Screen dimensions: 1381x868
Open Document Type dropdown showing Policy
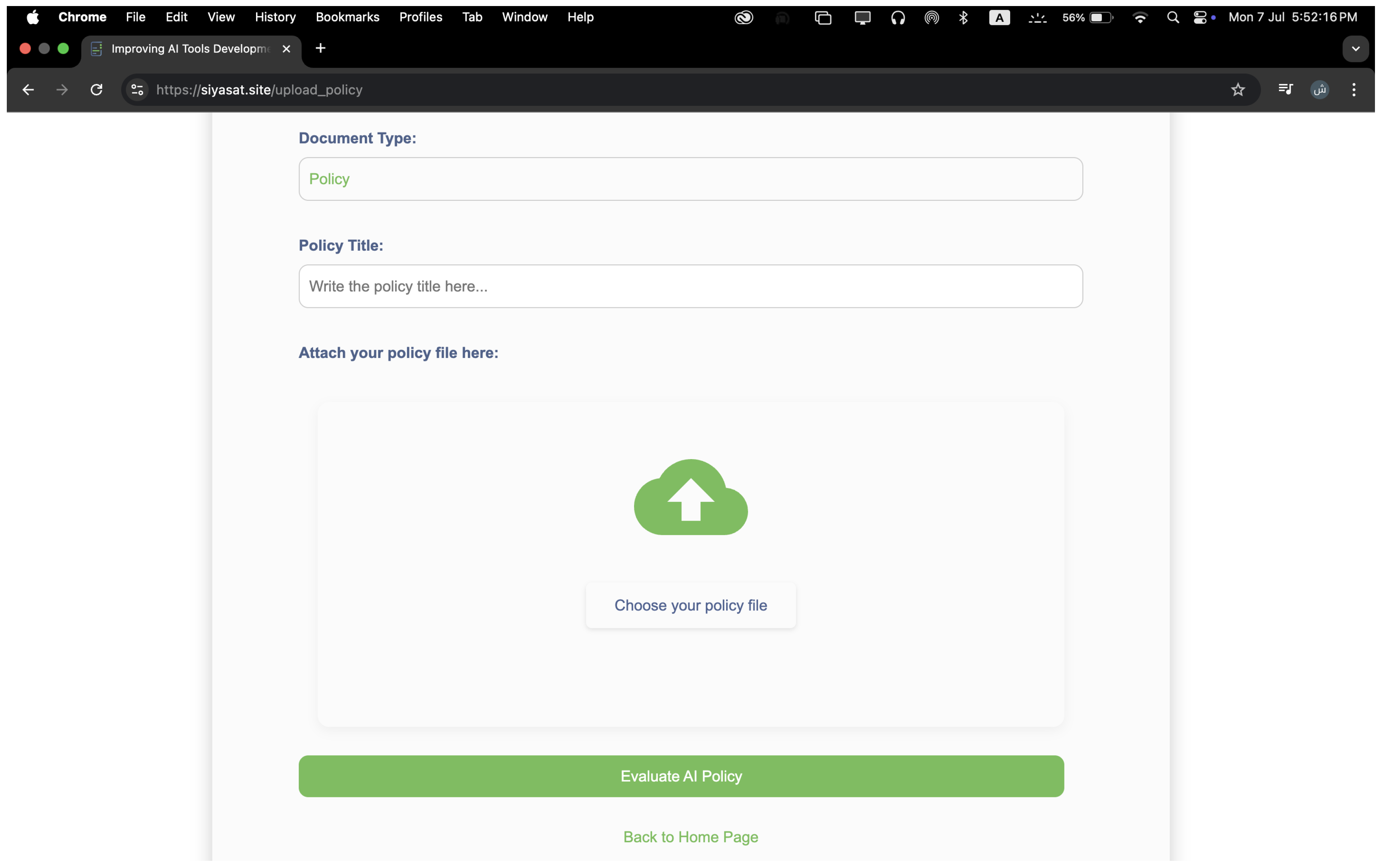click(690, 179)
